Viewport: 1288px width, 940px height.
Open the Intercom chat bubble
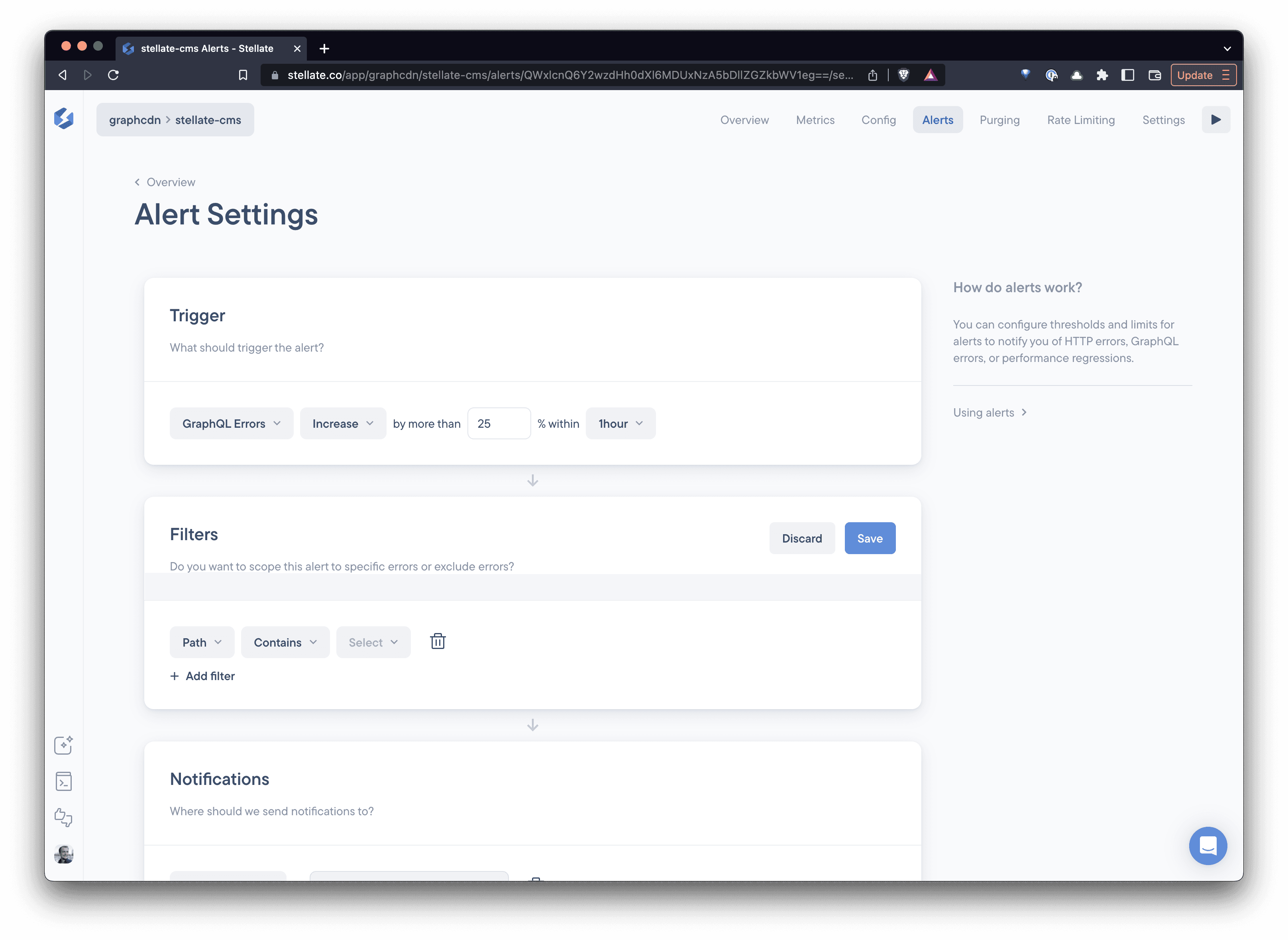(x=1208, y=846)
